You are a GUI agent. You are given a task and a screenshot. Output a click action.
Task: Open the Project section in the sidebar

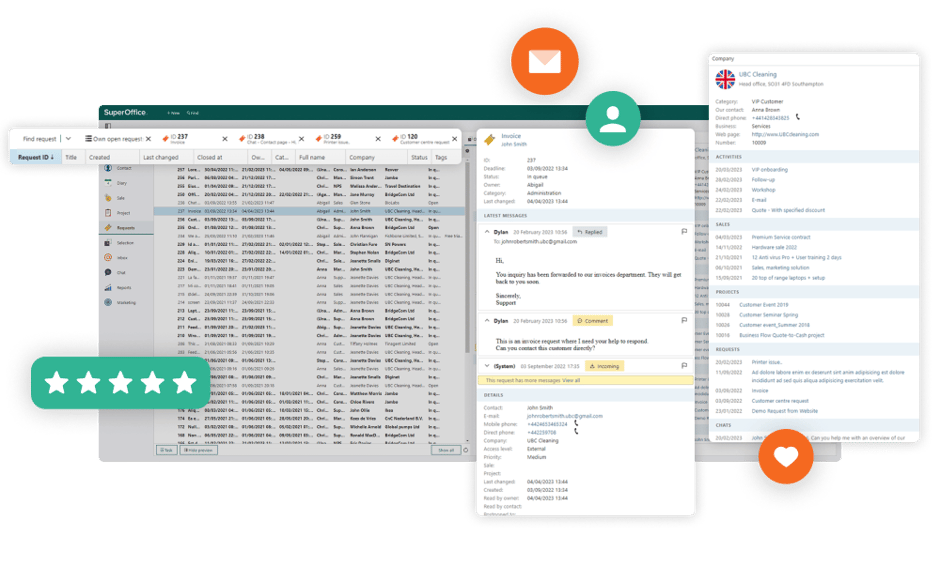(x=118, y=213)
